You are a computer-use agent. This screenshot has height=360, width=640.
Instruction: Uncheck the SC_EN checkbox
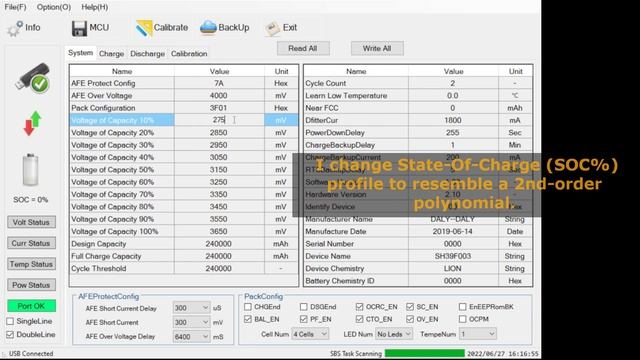[410, 307]
